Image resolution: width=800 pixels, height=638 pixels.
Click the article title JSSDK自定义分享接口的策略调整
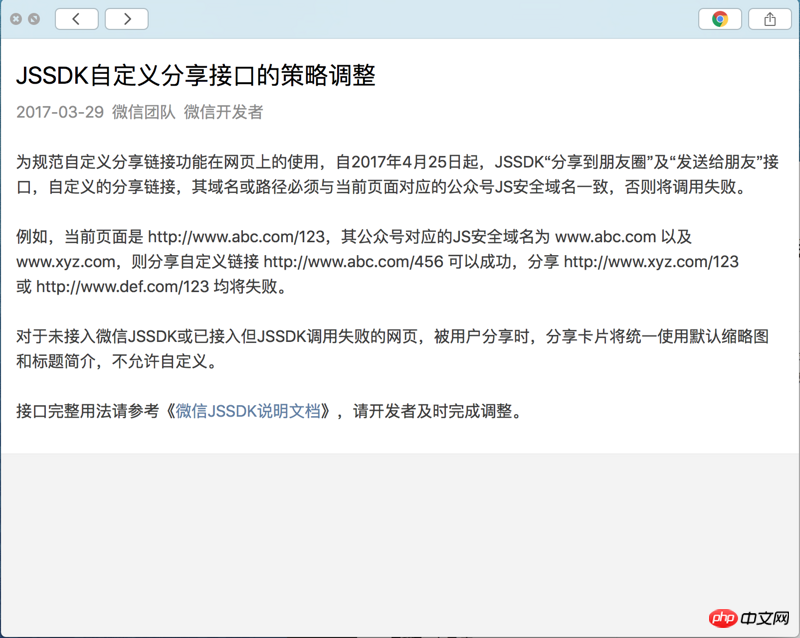pos(196,76)
